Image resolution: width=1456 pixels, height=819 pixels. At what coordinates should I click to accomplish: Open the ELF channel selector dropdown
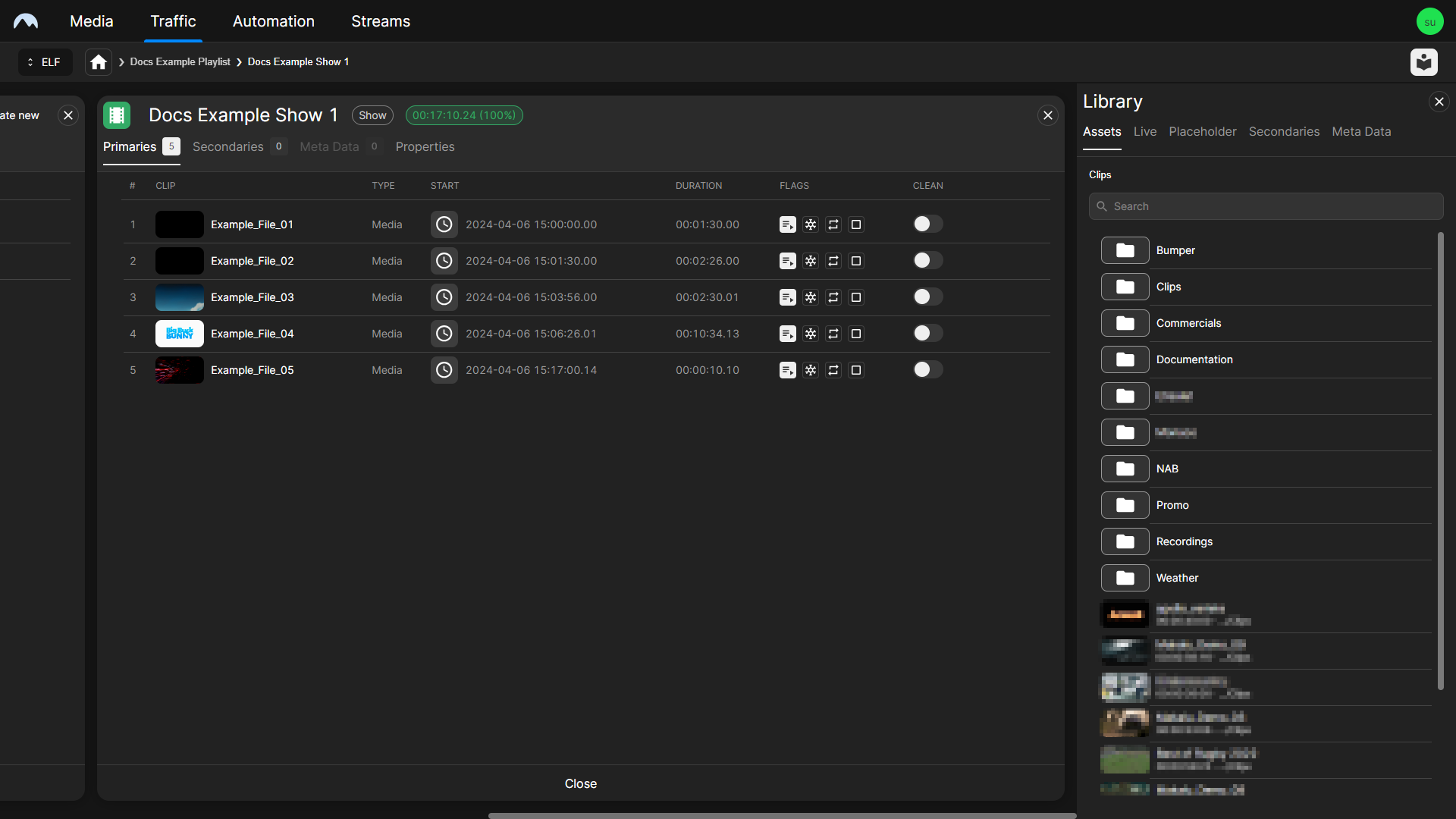click(45, 62)
